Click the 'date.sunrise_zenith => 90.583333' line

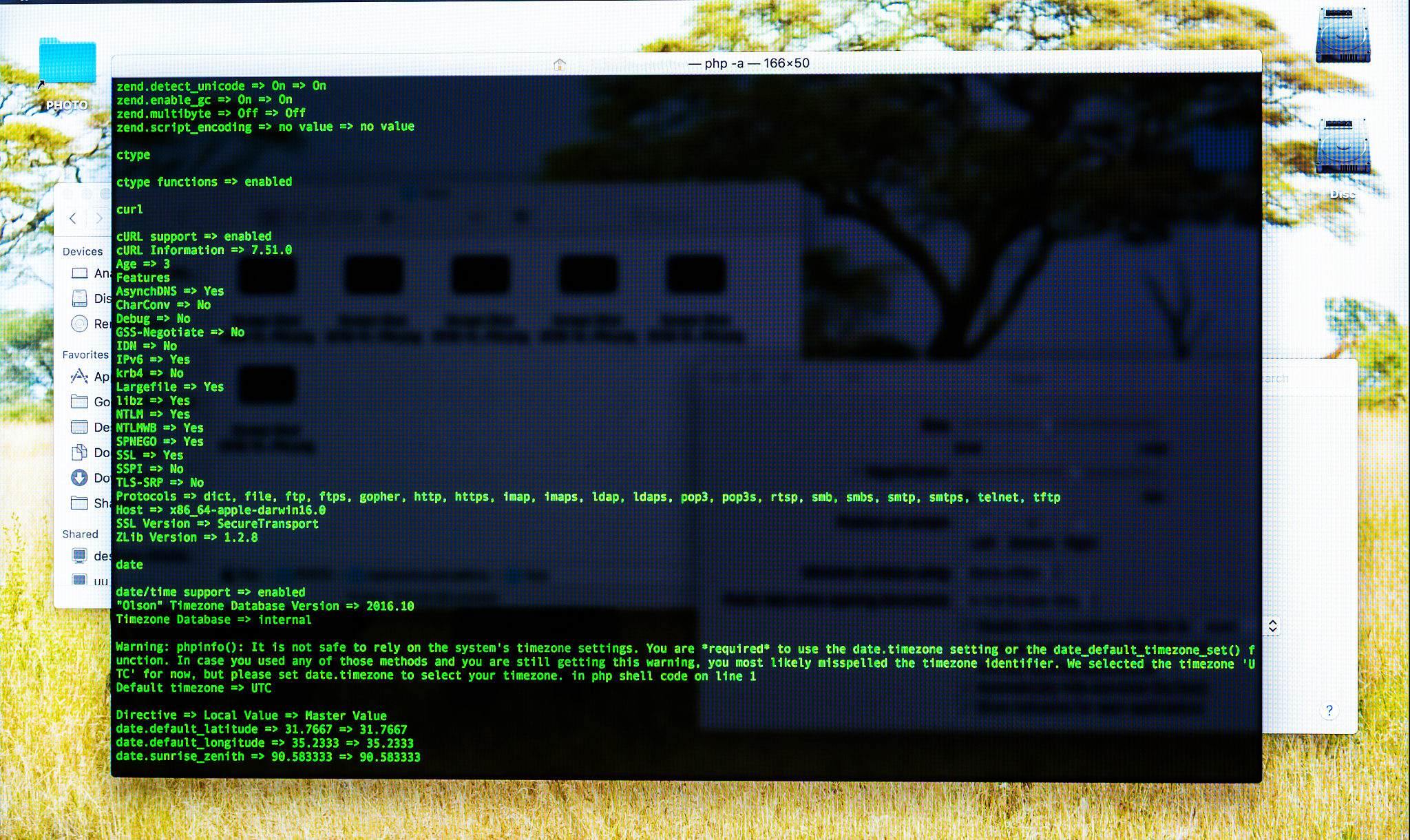[x=269, y=757]
